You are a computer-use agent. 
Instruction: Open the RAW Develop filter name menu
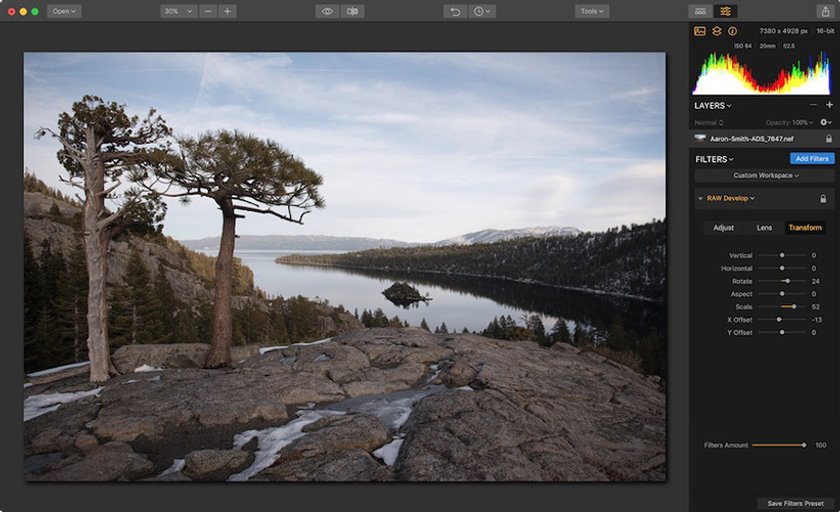click(x=731, y=198)
